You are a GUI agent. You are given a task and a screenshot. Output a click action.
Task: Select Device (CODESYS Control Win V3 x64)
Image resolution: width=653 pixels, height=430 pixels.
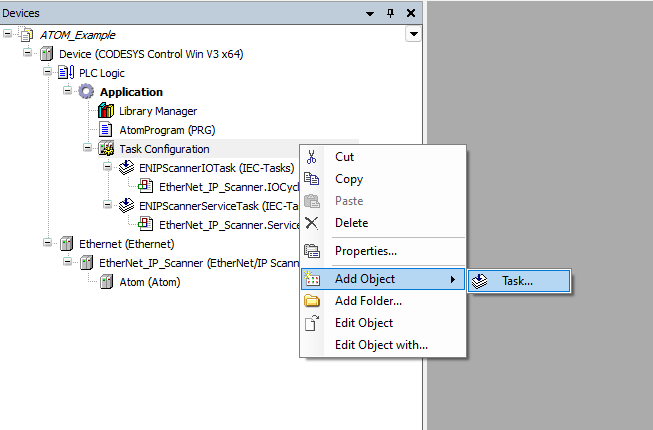point(151,54)
